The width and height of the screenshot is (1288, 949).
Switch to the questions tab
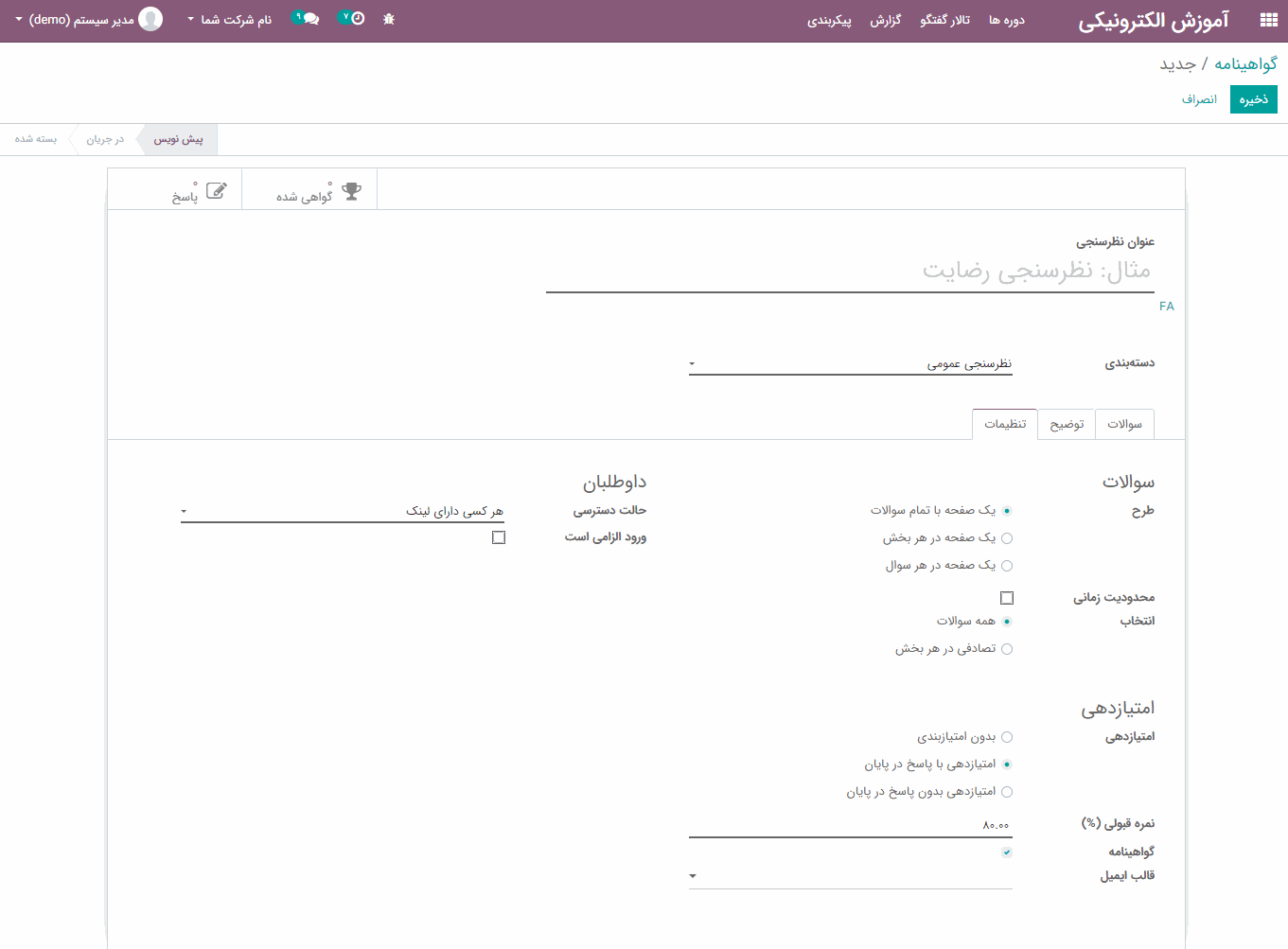tap(1124, 425)
